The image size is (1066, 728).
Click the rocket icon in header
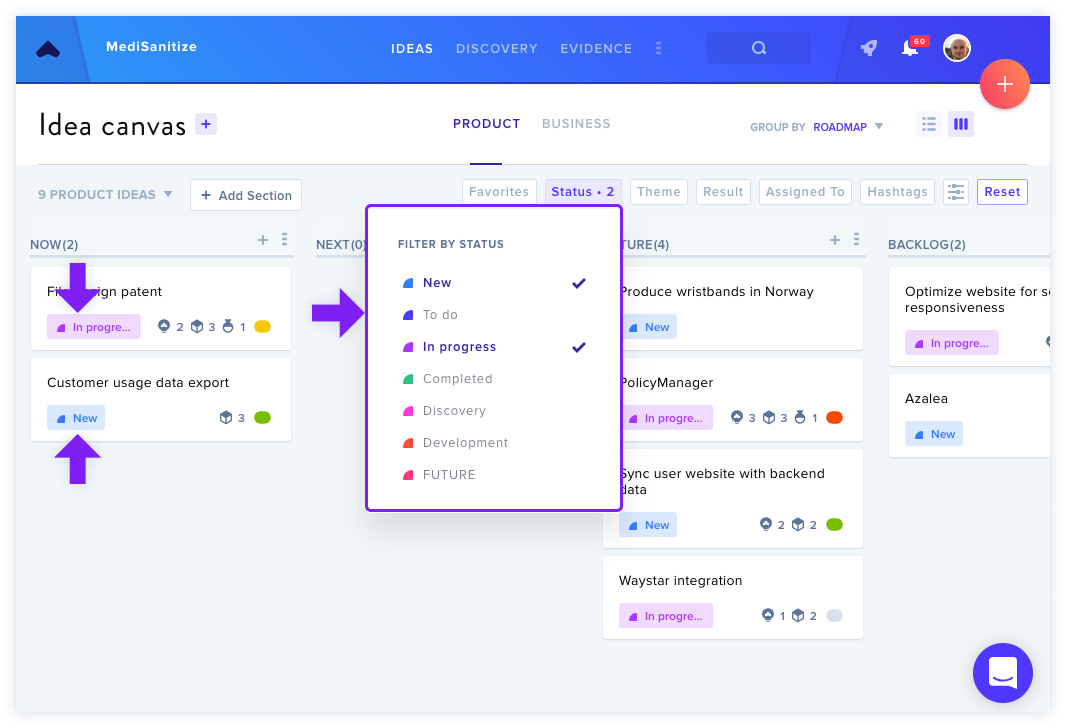click(x=869, y=48)
